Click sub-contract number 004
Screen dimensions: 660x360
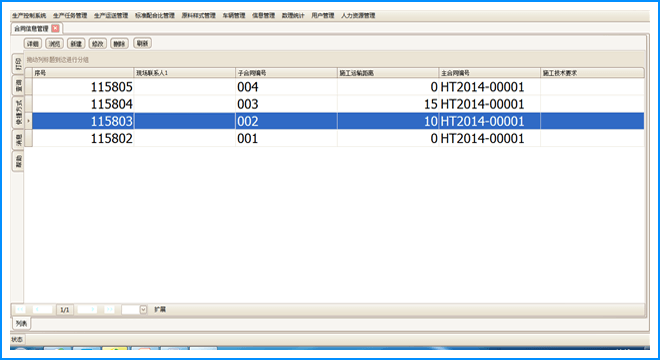(x=286, y=87)
